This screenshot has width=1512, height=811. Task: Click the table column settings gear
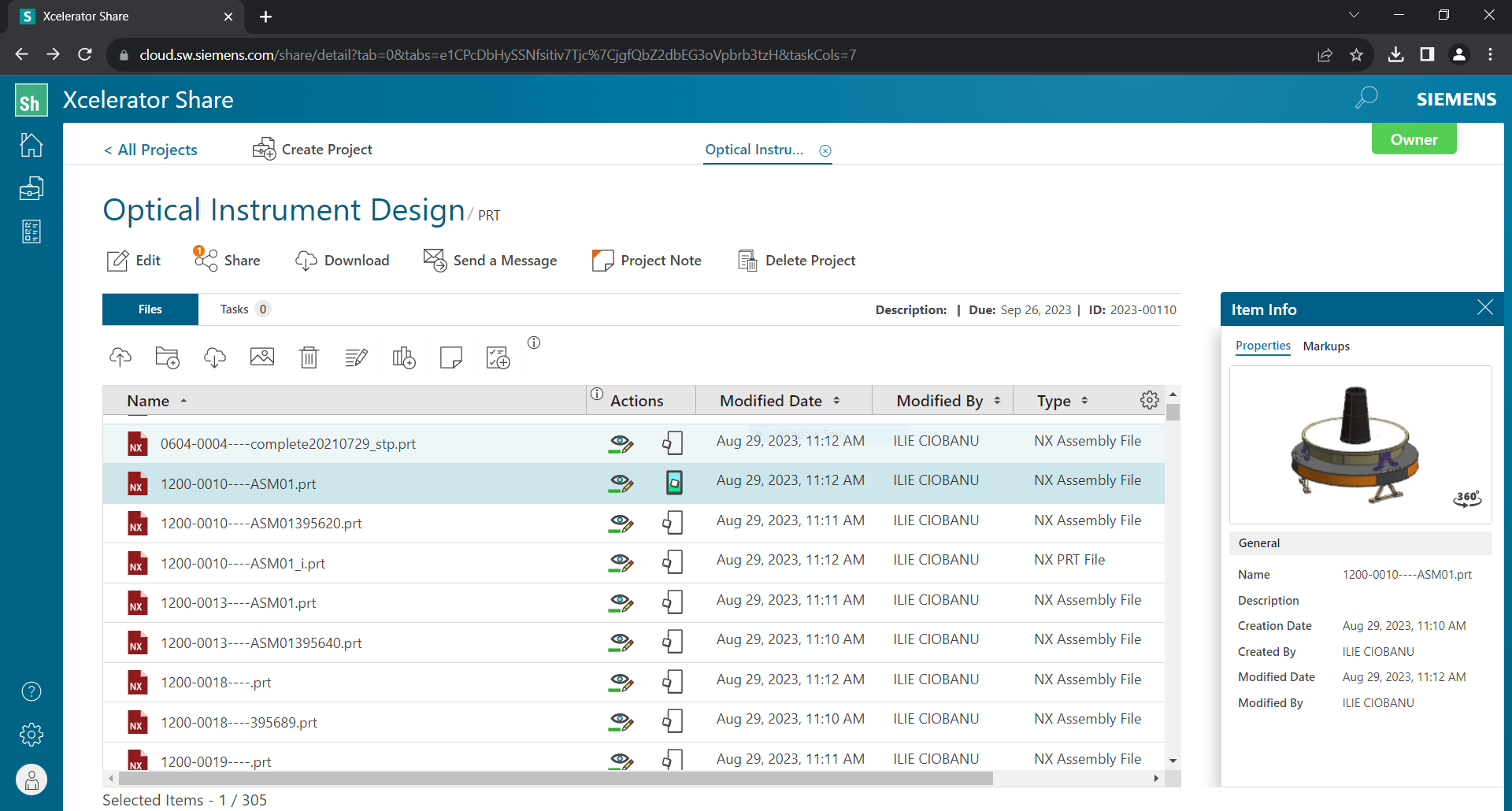1149,400
